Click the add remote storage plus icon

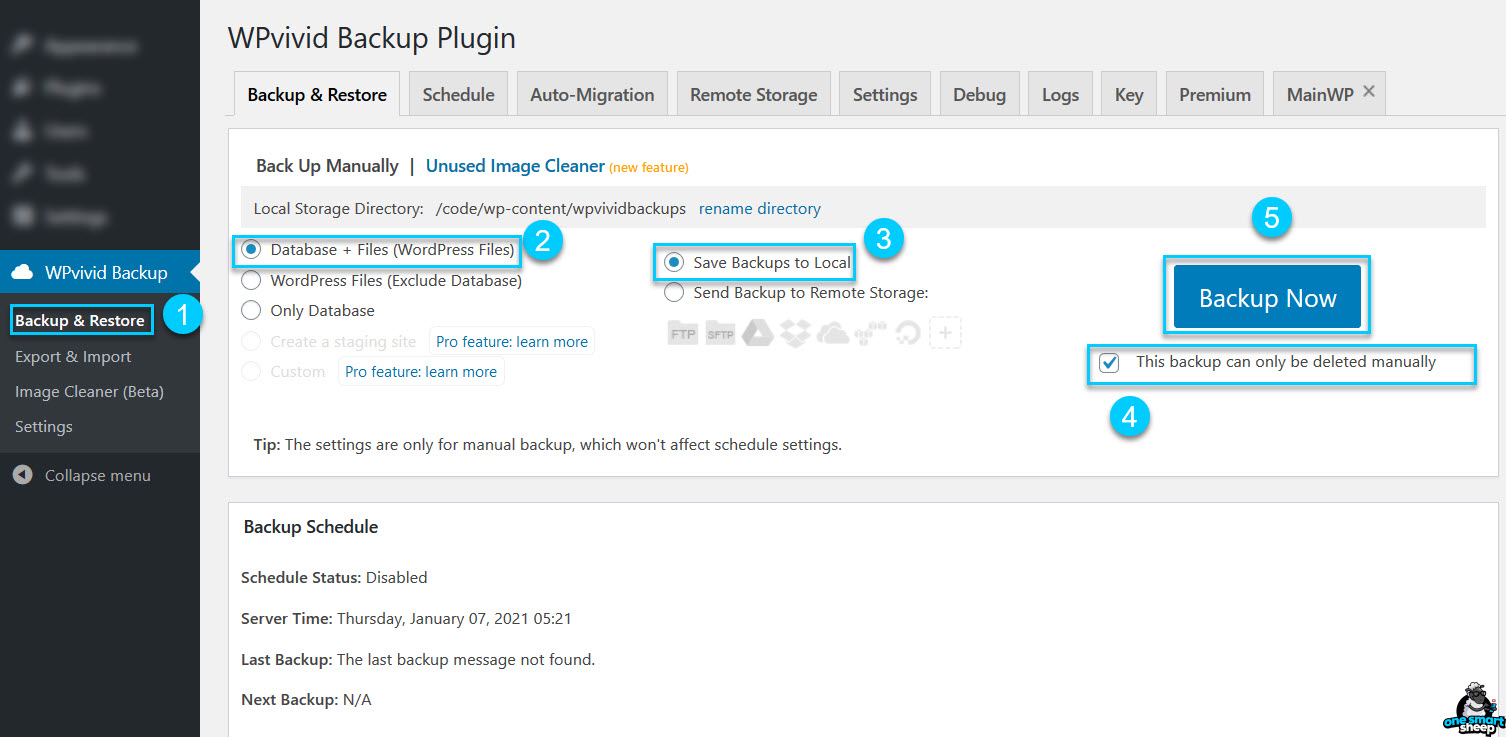(x=945, y=334)
